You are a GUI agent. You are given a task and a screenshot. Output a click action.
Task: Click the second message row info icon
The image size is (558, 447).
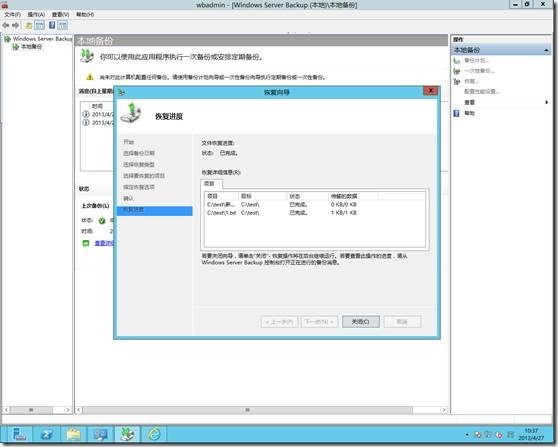pyautogui.click(x=86, y=122)
